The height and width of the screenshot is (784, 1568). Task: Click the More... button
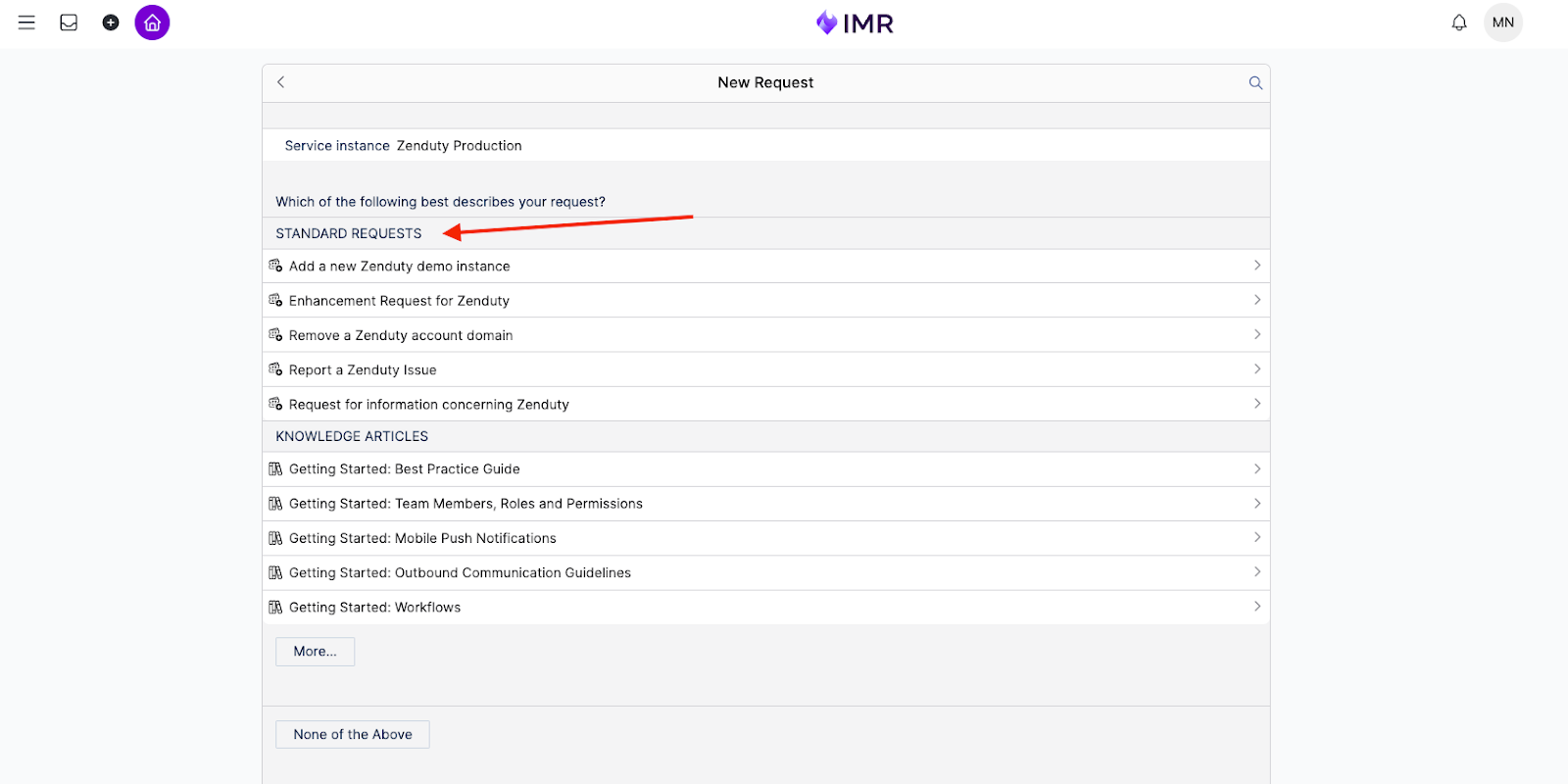[315, 652]
